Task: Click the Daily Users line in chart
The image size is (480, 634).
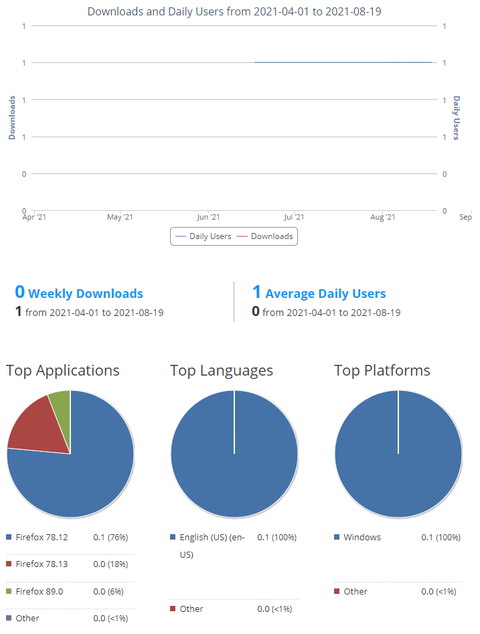Action: (343, 62)
